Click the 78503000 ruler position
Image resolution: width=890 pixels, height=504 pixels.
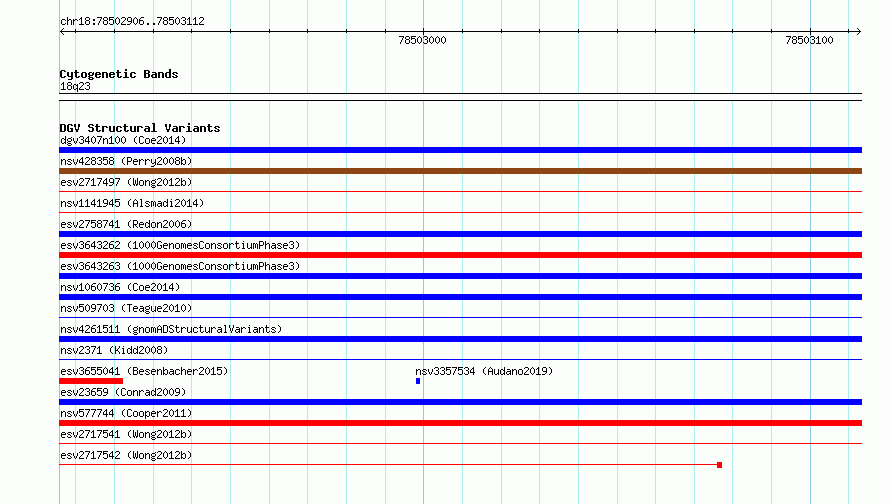tap(422, 40)
